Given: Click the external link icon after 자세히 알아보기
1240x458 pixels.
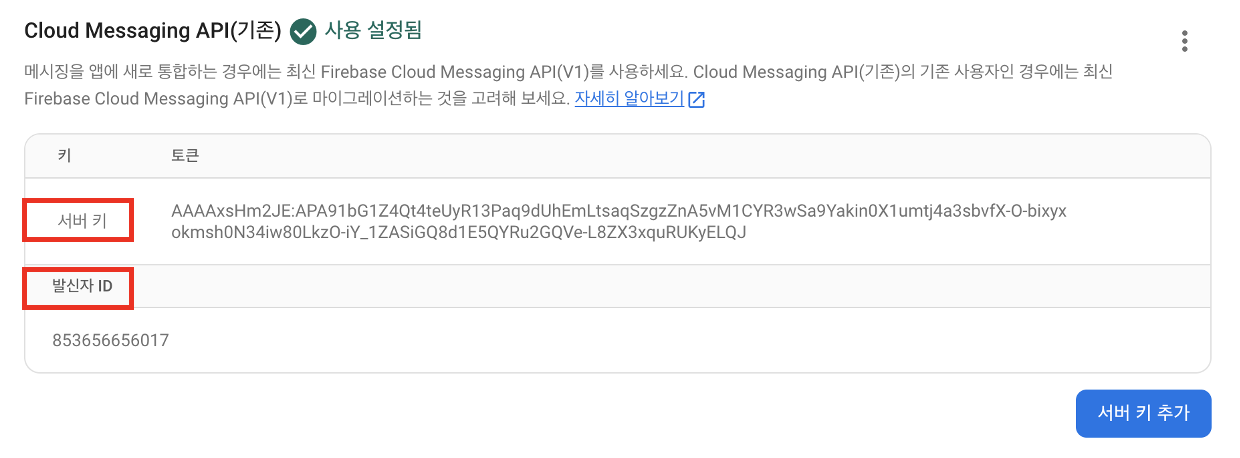Looking at the screenshot, I should point(697,100).
